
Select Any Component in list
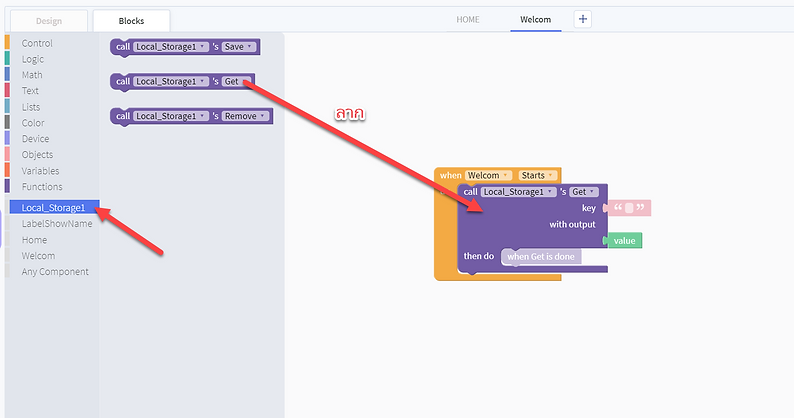[x=55, y=272]
